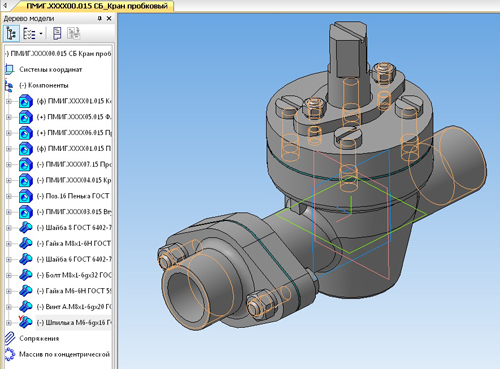Click the tree composition list view icon
Viewport: 500px width, 369px height.
[29, 34]
